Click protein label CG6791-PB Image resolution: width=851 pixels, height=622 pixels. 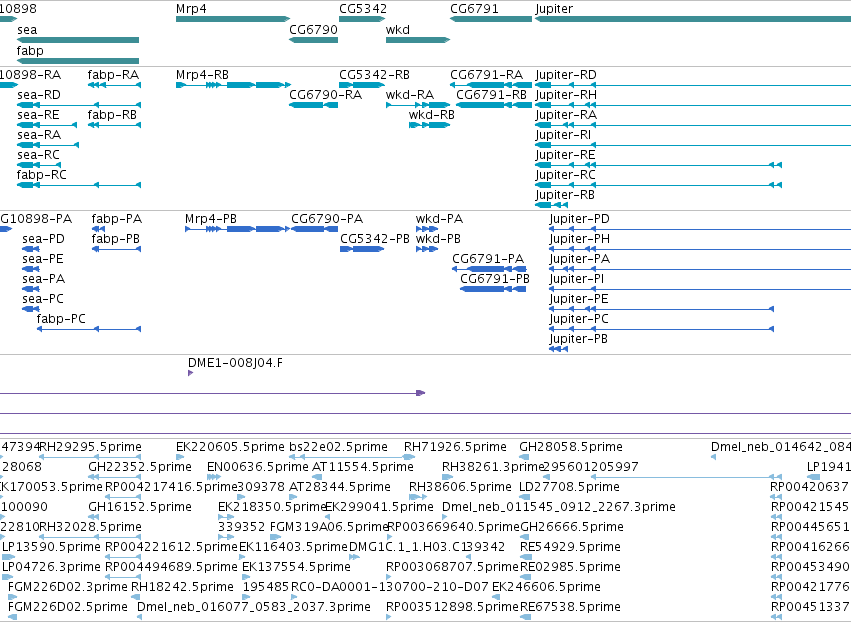(x=495, y=280)
